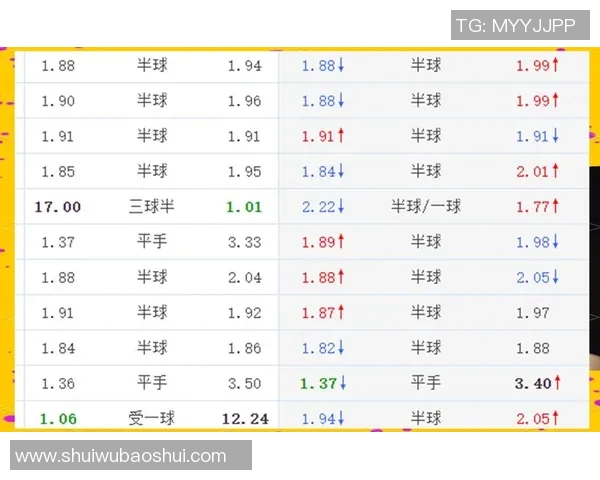Click the blue 1.91 falling odds
The width and height of the screenshot is (600, 480).
pyautogui.click(x=537, y=136)
